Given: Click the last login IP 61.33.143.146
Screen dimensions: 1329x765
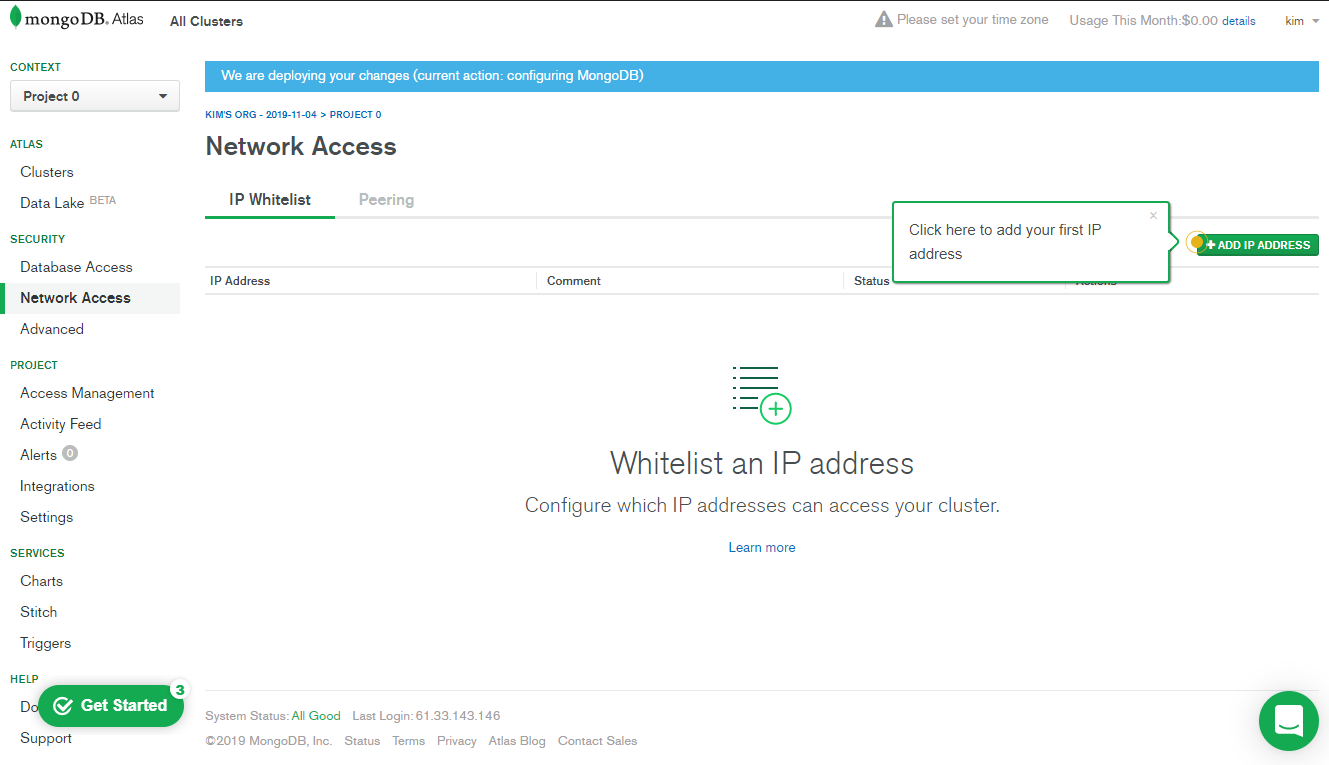Looking at the screenshot, I should point(458,716).
